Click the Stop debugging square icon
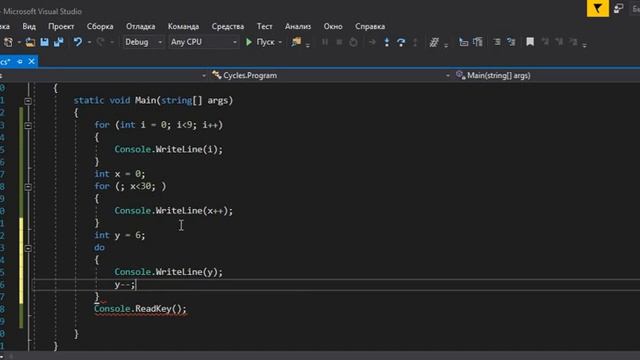This screenshot has height=360, width=640. tap(339, 42)
